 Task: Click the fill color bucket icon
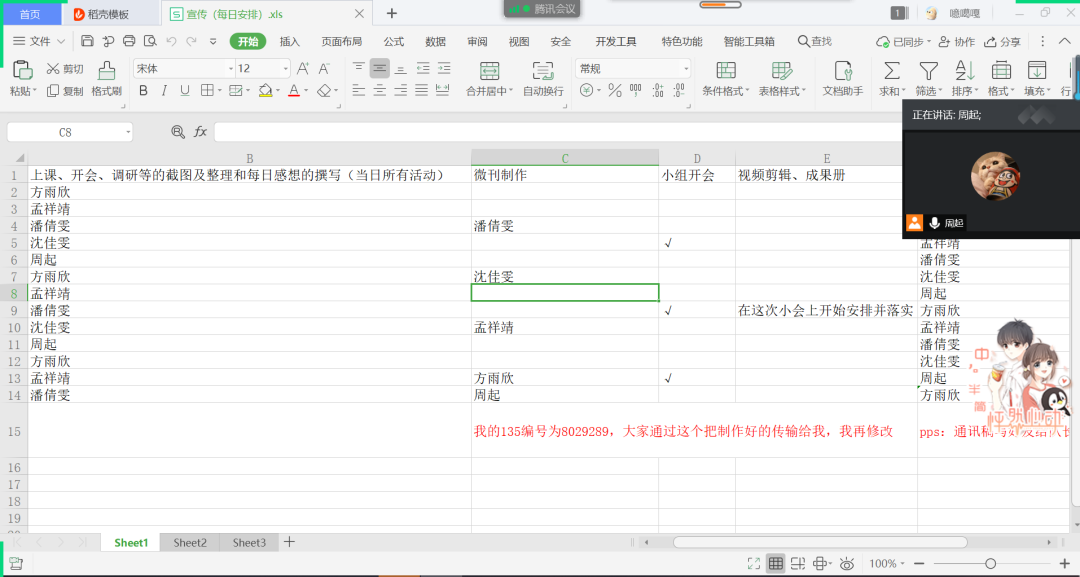click(265, 90)
